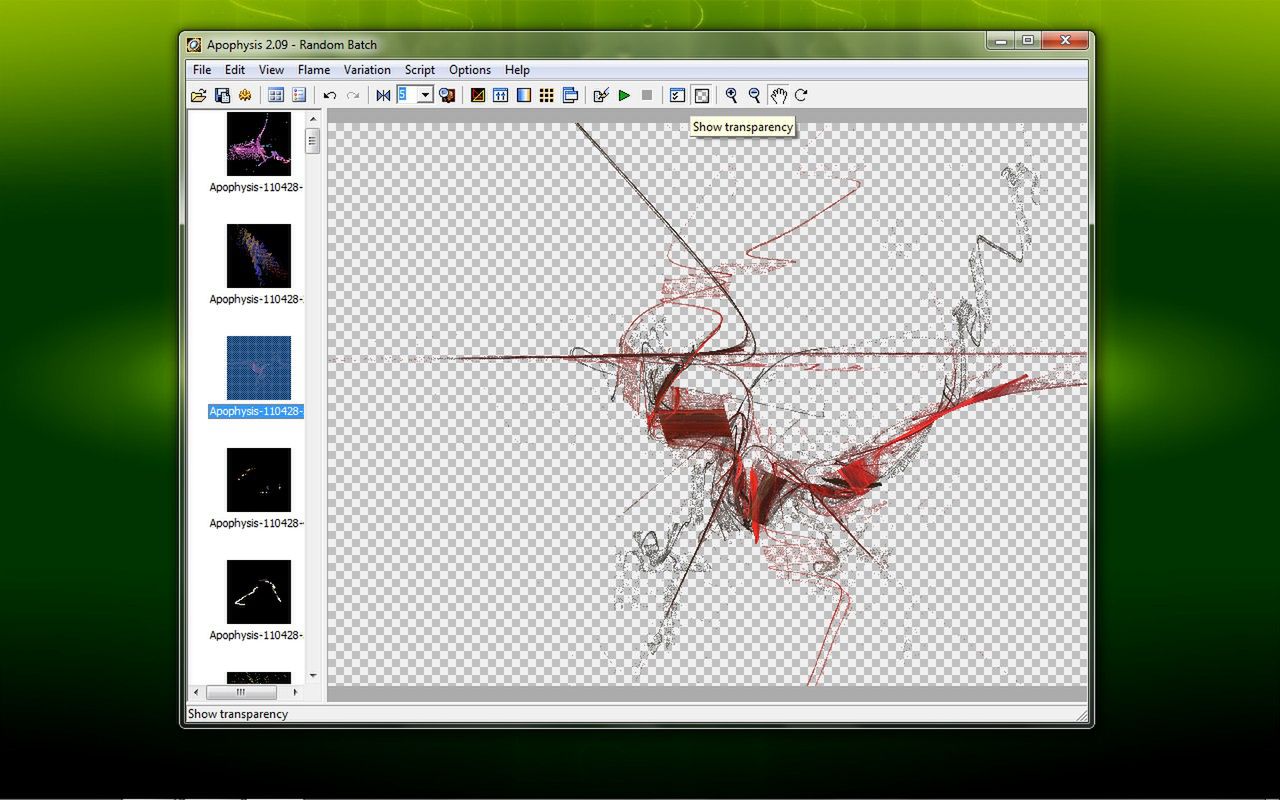
Task: Select the pink flame thumbnail at top
Action: pyautogui.click(x=258, y=144)
